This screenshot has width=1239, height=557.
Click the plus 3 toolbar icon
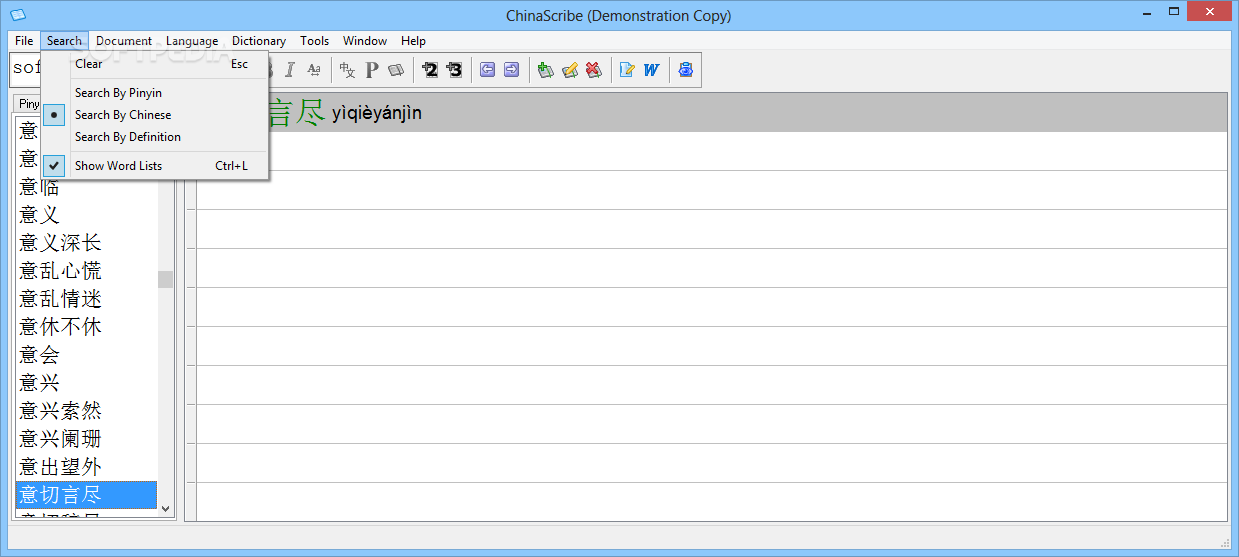(x=454, y=70)
